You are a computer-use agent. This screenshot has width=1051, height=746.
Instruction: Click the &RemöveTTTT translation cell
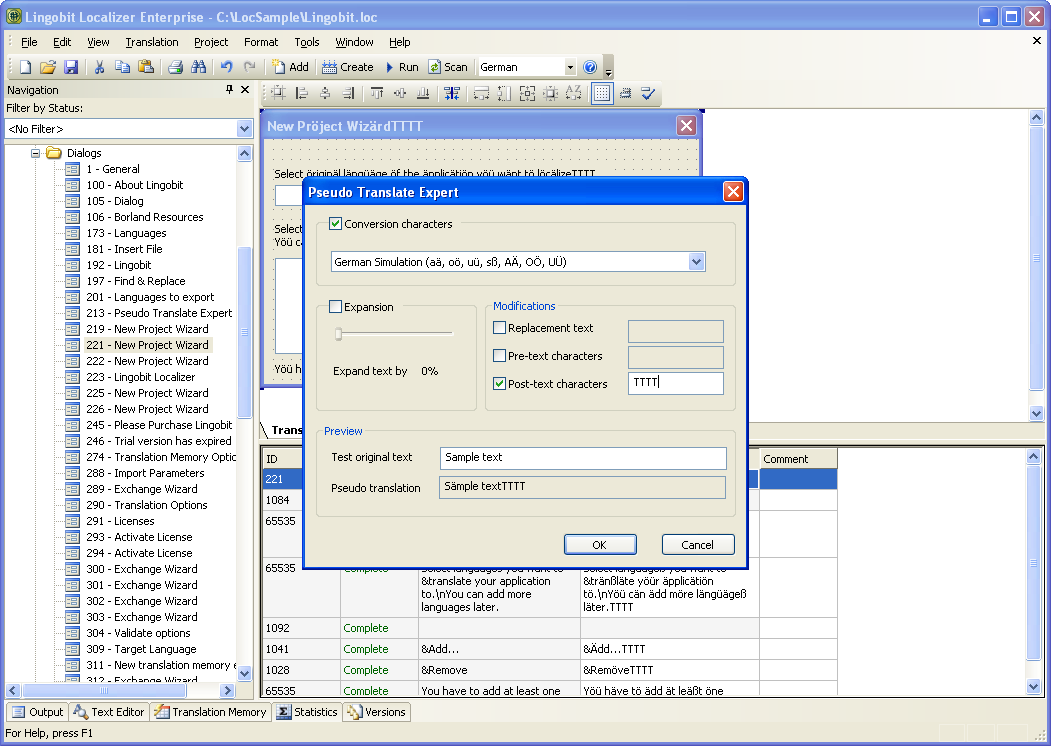tap(670, 670)
